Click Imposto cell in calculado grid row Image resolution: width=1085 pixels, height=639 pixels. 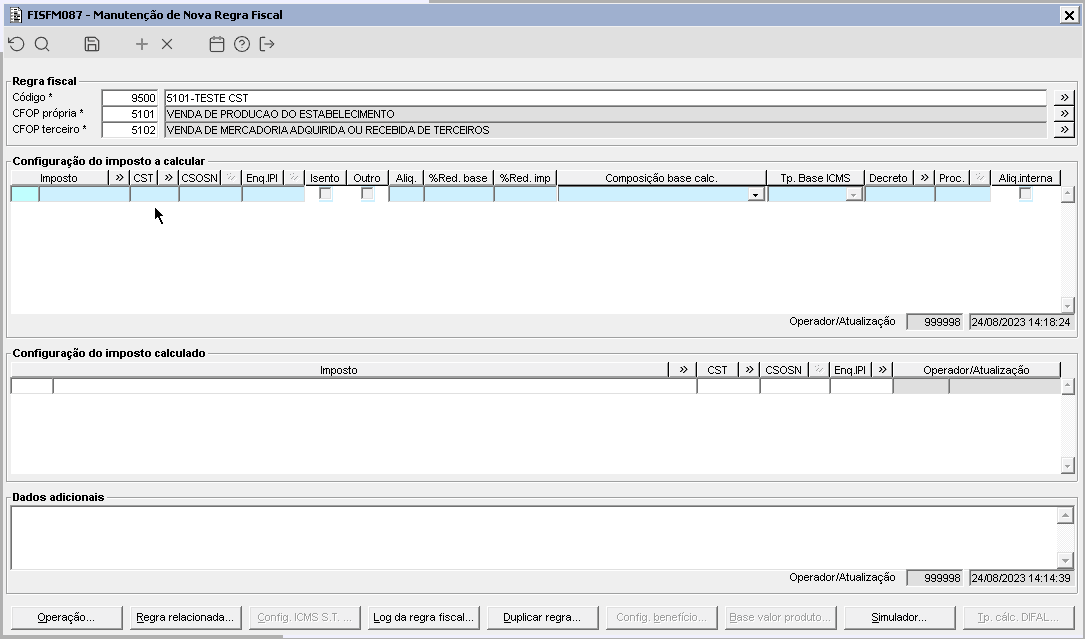(x=375, y=386)
